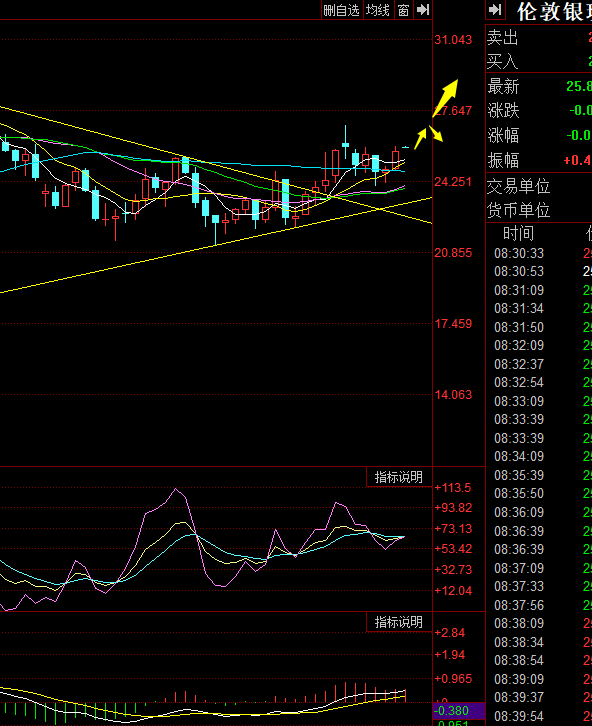
Task: Select the 08:39:54 tick row
Action: (x=539, y=716)
